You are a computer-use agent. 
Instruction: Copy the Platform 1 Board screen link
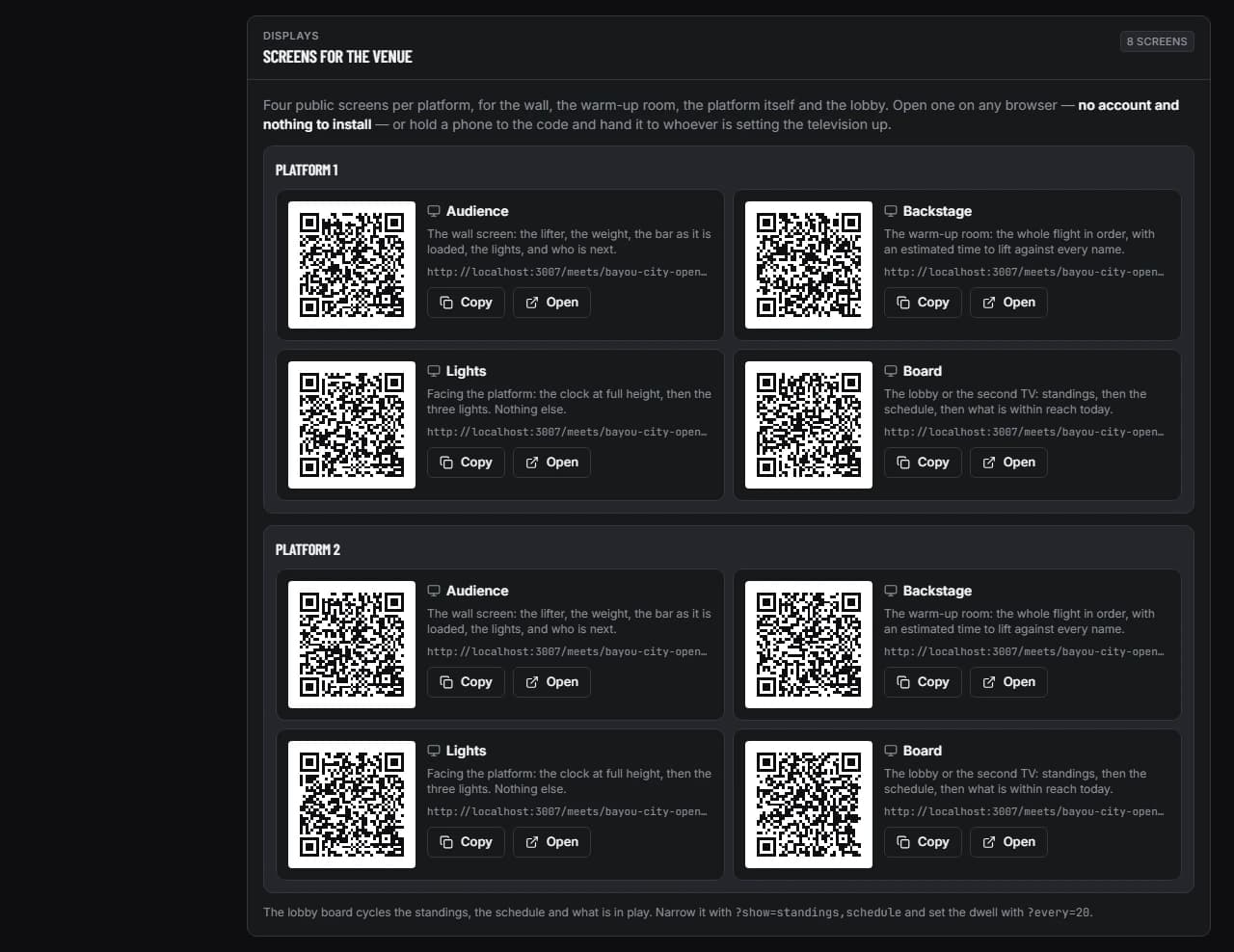pyautogui.click(x=923, y=463)
